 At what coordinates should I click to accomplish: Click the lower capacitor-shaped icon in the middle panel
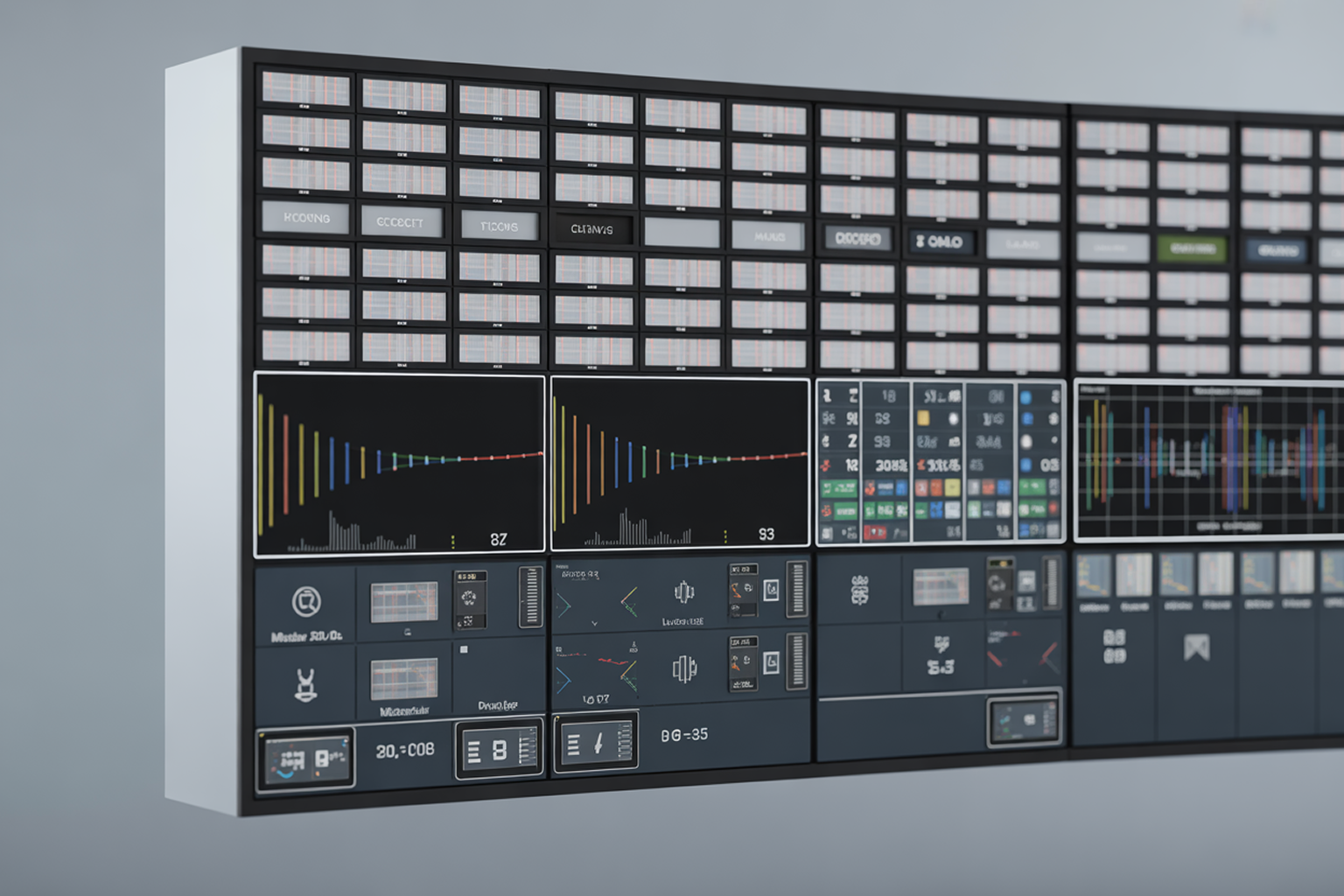pyautogui.click(x=684, y=669)
